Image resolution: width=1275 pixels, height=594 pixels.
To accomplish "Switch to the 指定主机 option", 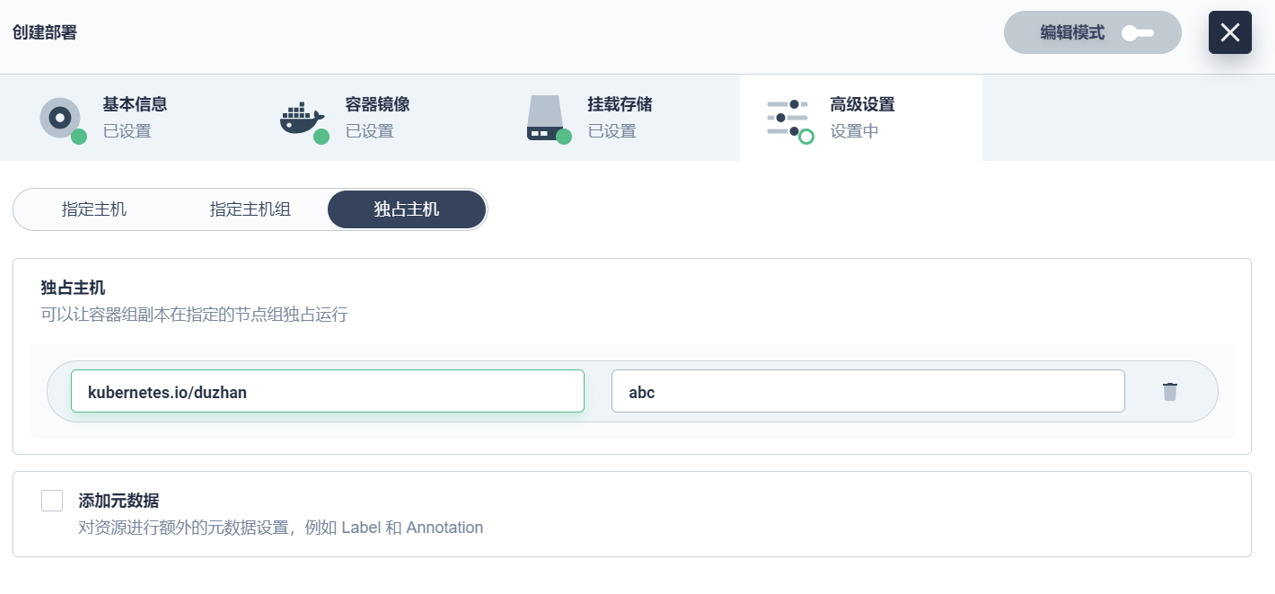I will click(94, 210).
